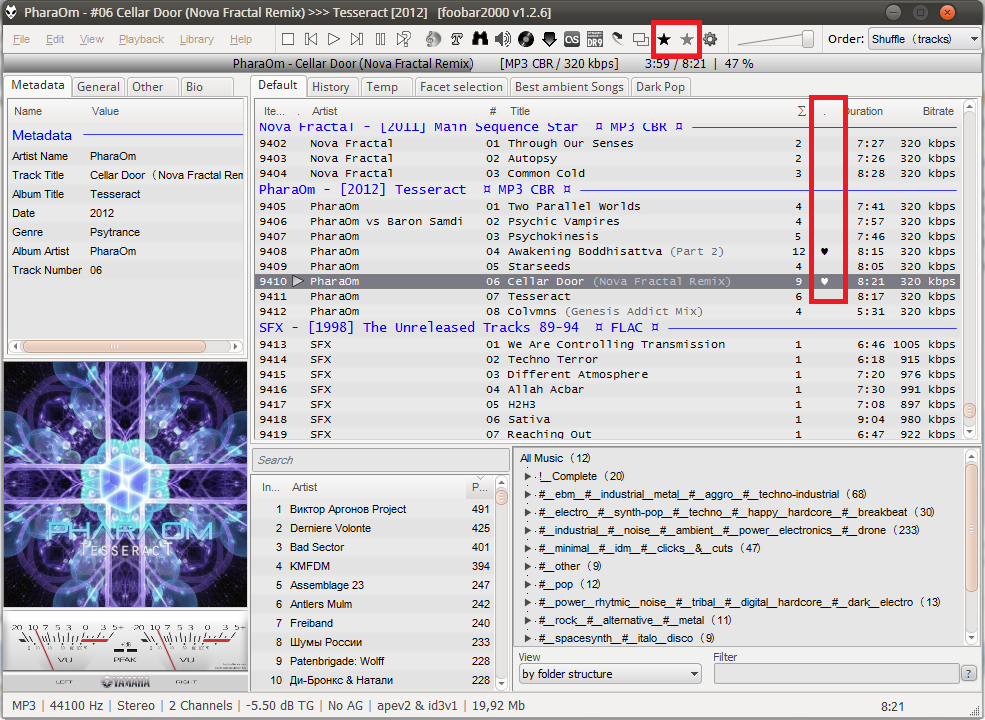Click the Stop playback button

[x=288, y=39]
